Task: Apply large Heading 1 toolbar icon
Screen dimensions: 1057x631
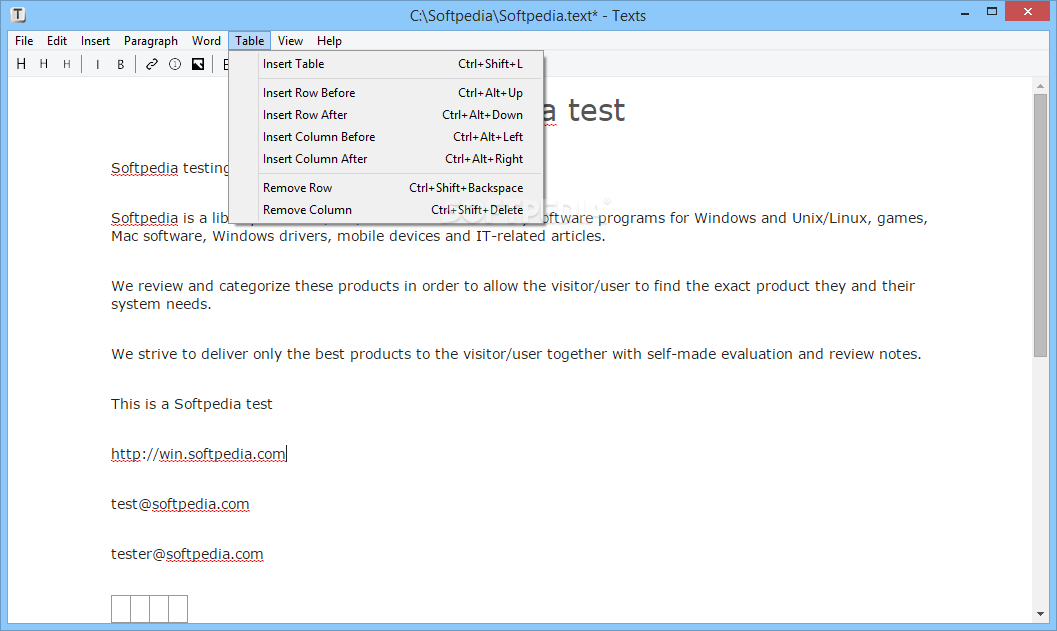Action: coord(22,64)
